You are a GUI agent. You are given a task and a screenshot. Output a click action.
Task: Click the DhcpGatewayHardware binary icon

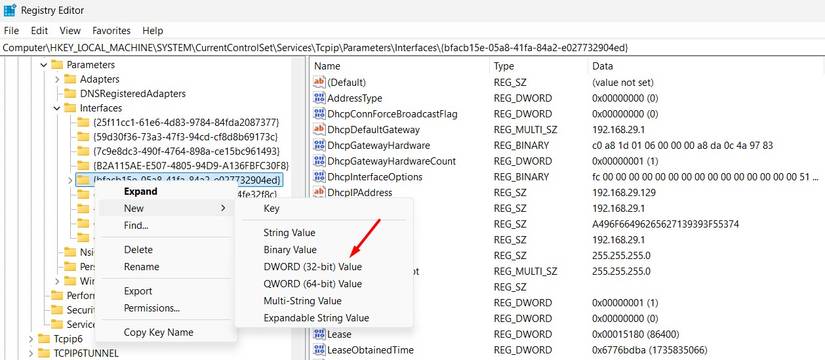coord(319,145)
